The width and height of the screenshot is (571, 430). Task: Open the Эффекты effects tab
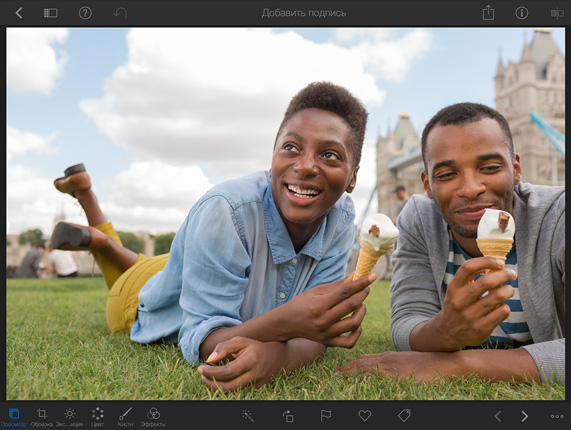coord(153,417)
